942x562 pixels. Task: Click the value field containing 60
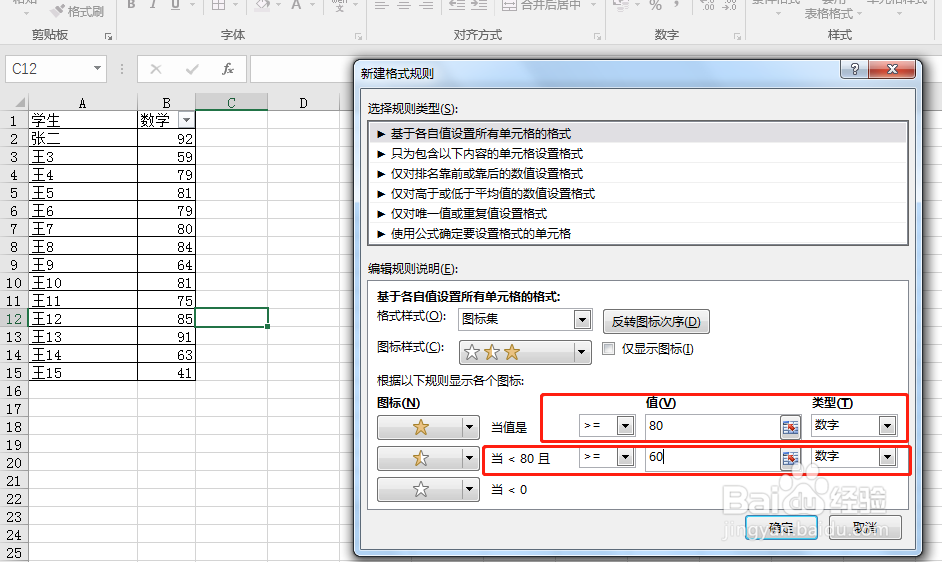(x=713, y=457)
